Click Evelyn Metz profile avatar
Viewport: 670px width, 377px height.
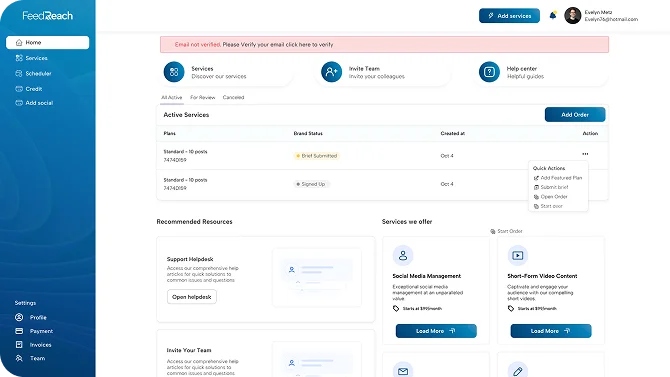tap(572, 16)
